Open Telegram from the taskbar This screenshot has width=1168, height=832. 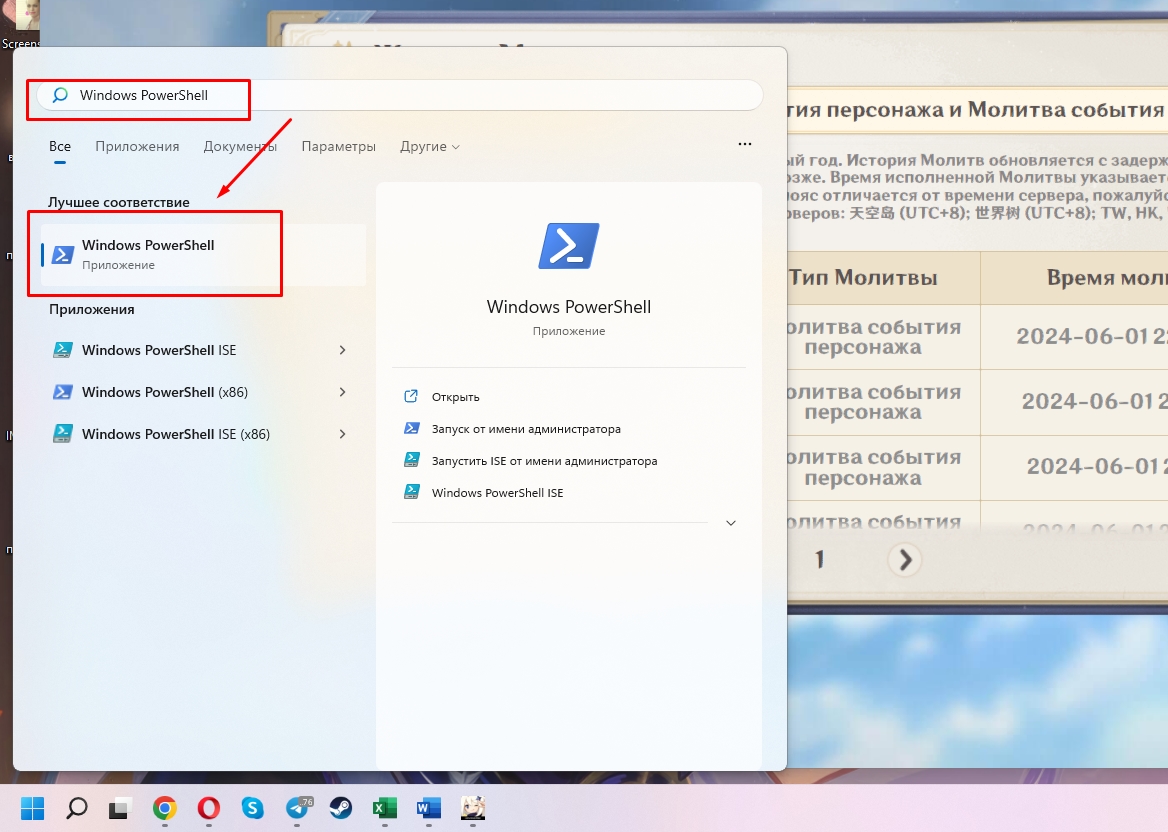(x=298, y=808)
